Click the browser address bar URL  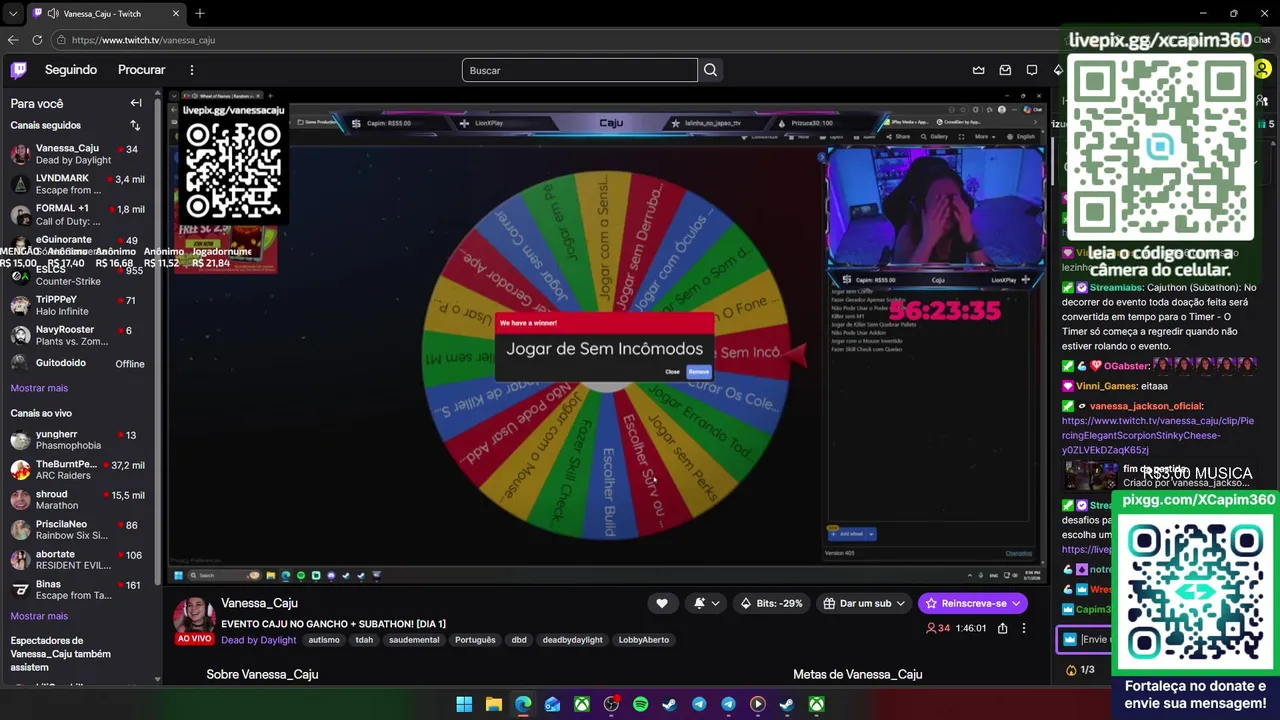click(143, 40)
